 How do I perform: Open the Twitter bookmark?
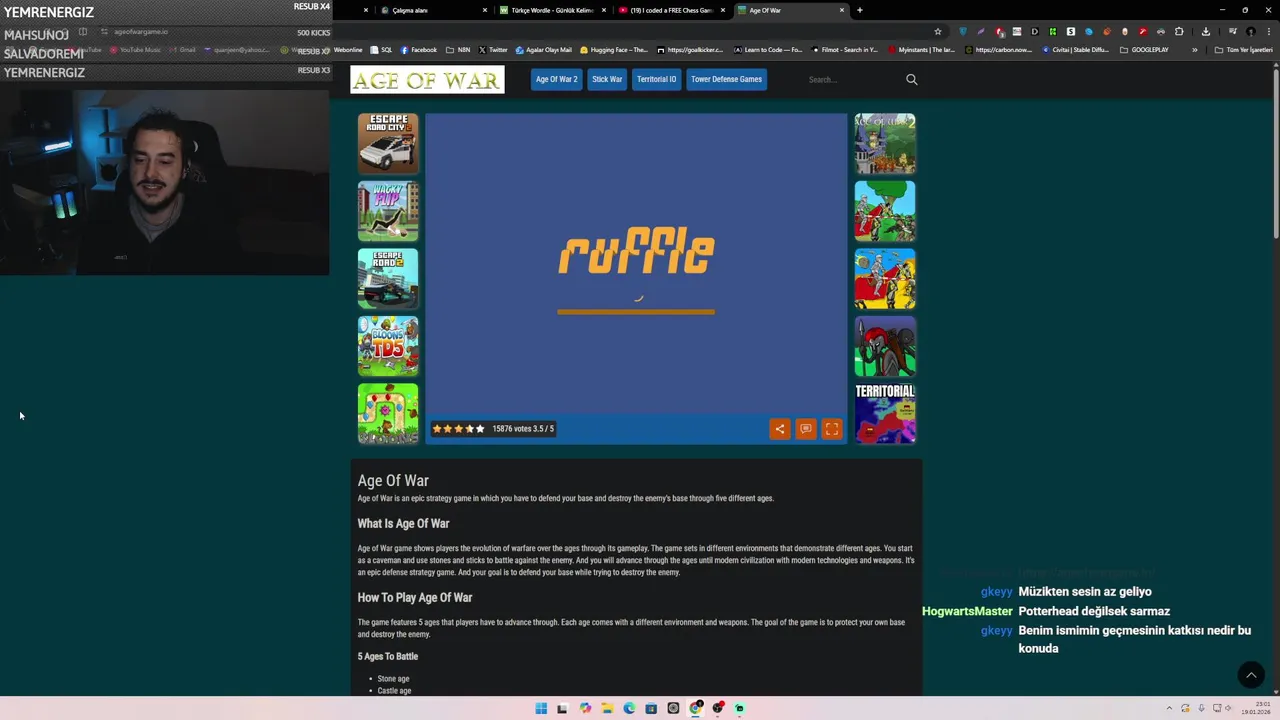(493, 50)
